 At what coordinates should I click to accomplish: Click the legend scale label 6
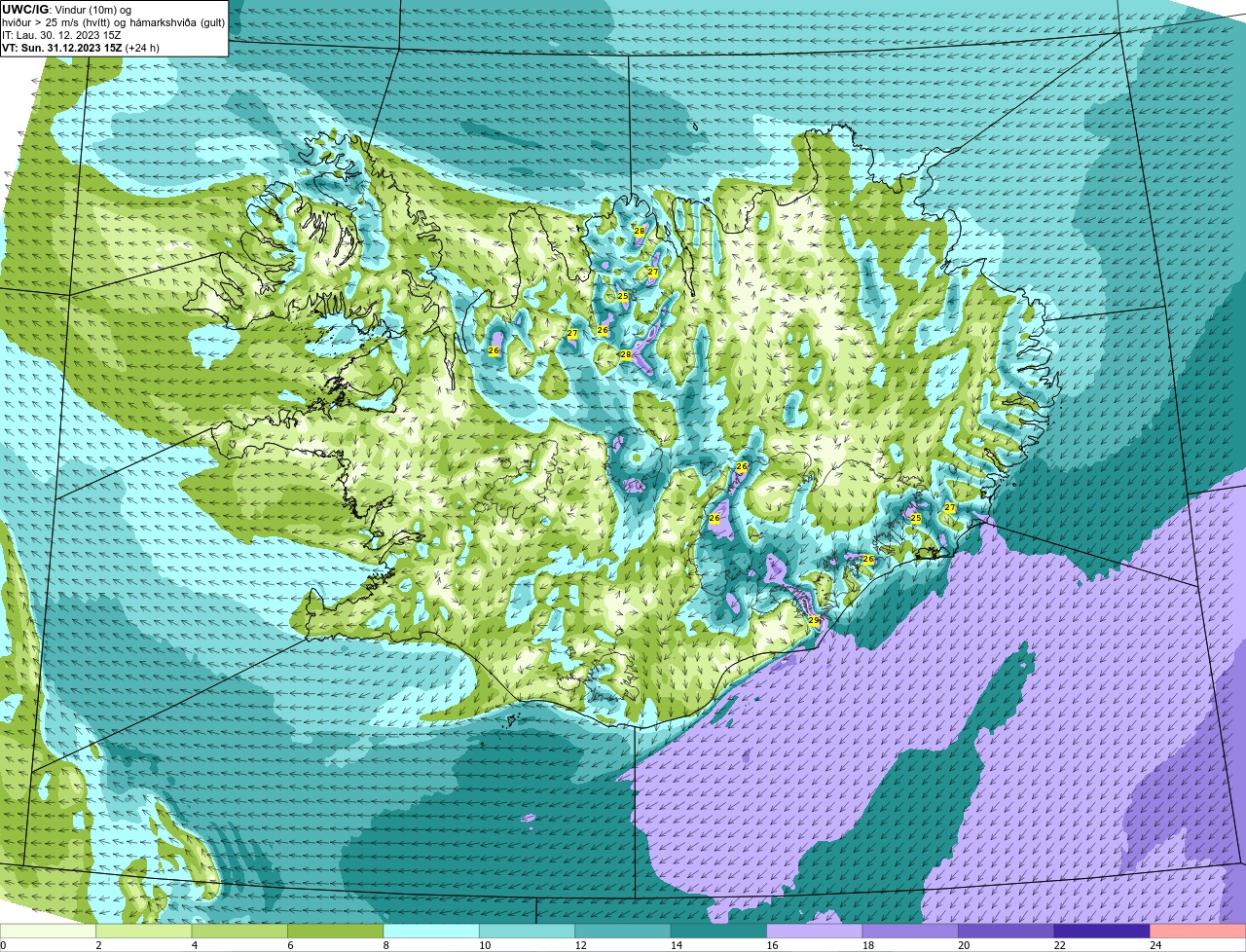click(x=289, y=945)
